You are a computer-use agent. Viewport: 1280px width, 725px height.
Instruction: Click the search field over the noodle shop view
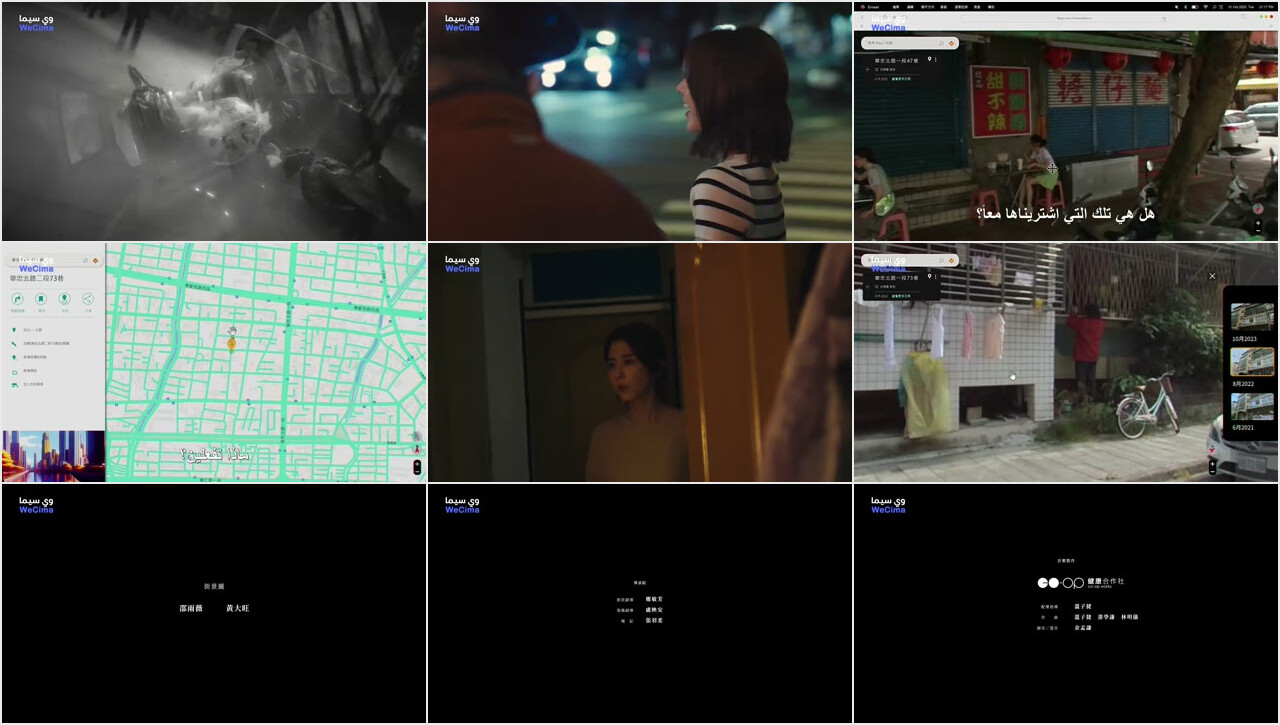pyautogui.click(x=908, y=43)
